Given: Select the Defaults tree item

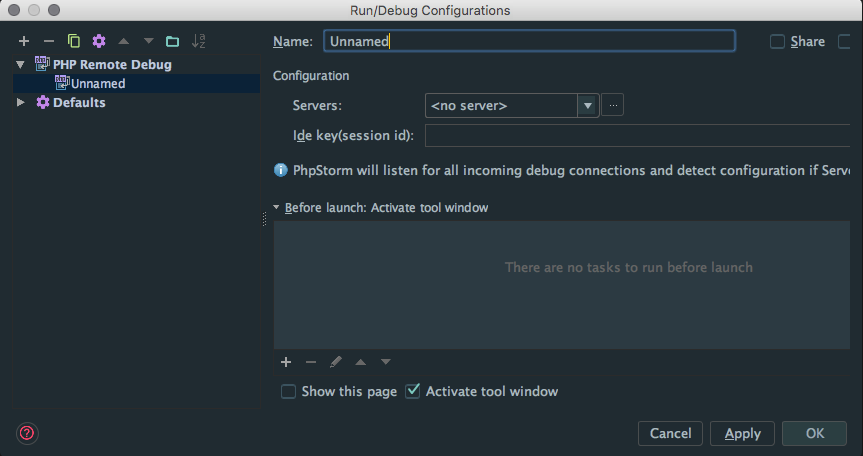Looking at the screenshot, I should click(x=79, y=102).
